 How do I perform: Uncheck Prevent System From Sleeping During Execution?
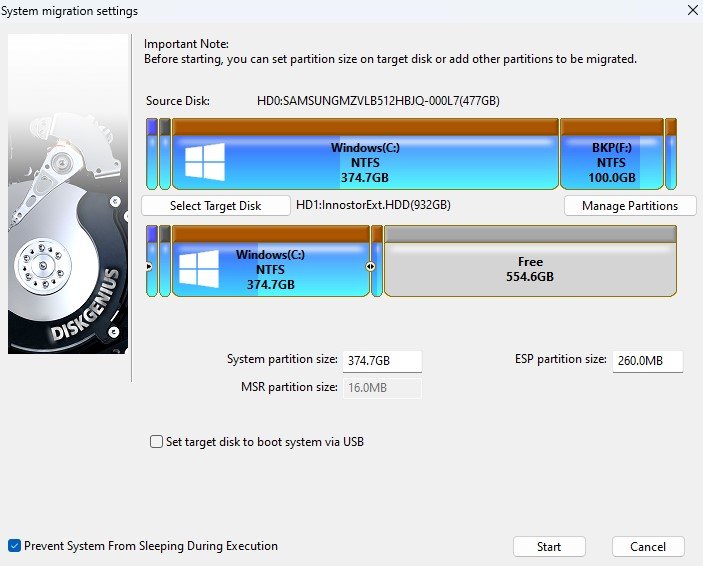14,546
